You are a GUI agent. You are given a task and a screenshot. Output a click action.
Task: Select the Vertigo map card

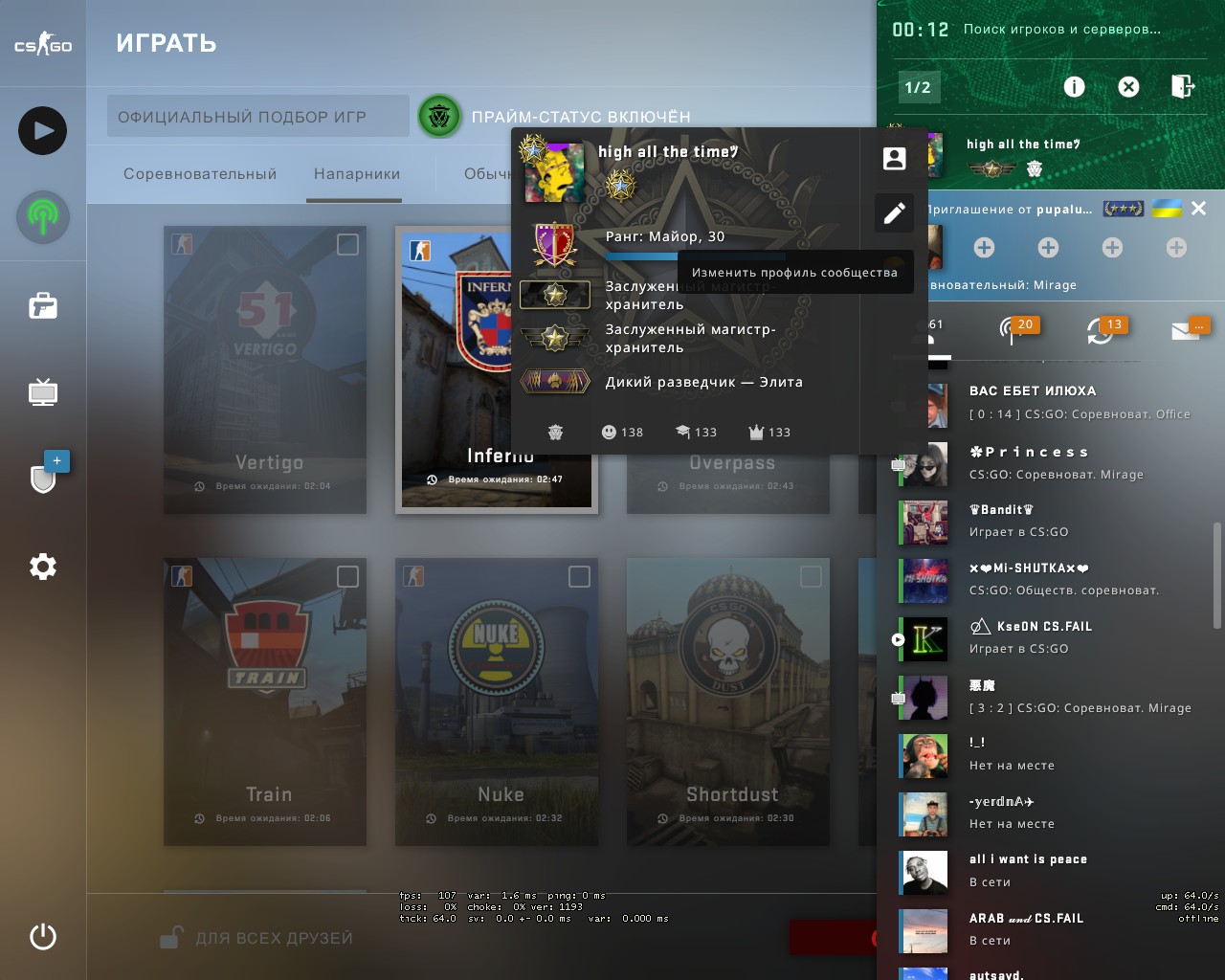265,369
